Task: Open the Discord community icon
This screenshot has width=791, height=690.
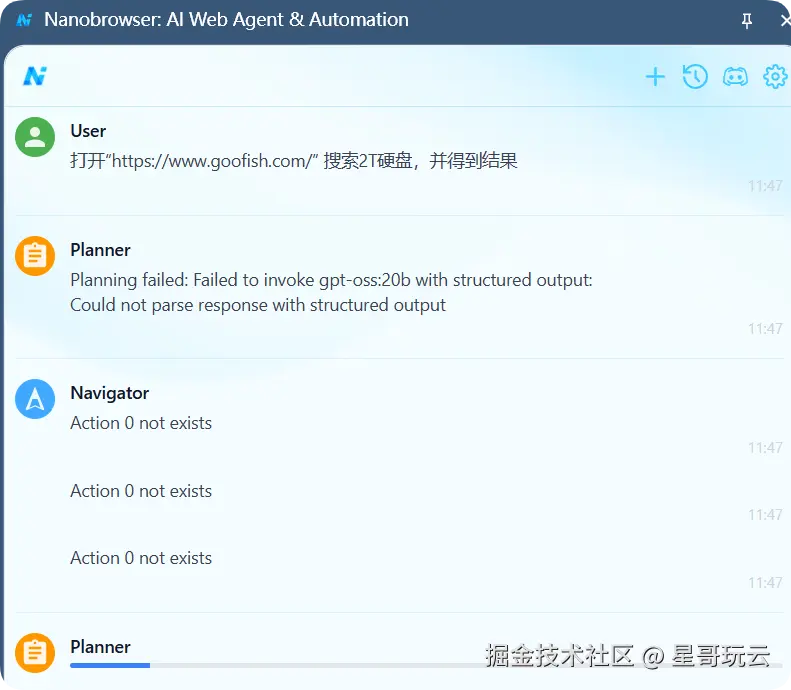Action: pos(735,77)
